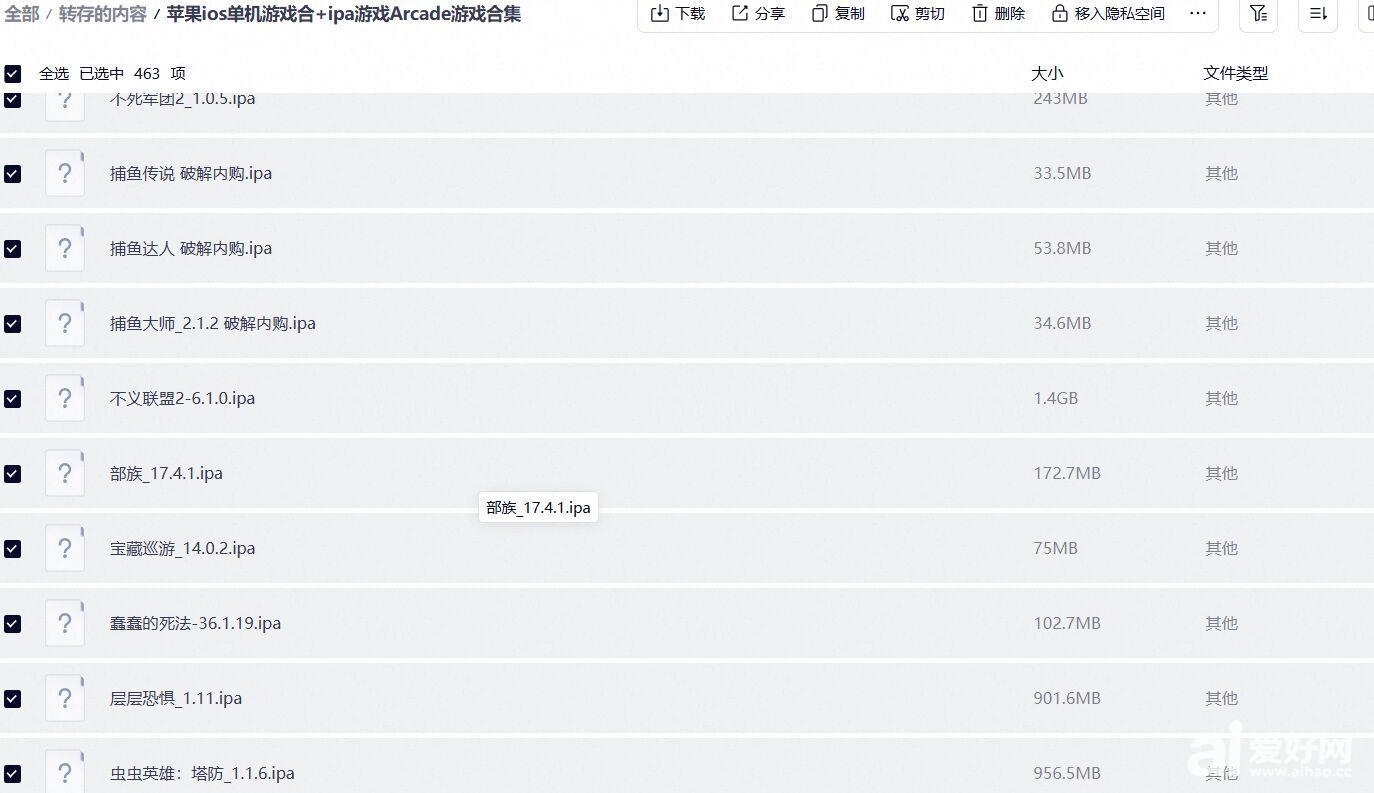Uncheck the 捕鱼达人 破解内购.ipa checkbox
Screen dimensions: 1374x793
coord(12,248)
